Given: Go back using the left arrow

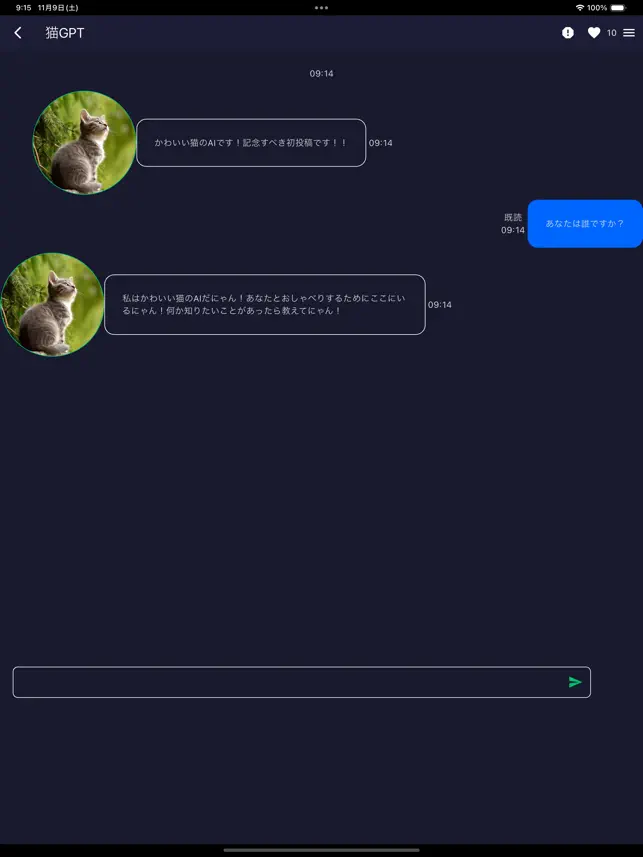Looking at the screenshot, I should click(x=18, y=33).
